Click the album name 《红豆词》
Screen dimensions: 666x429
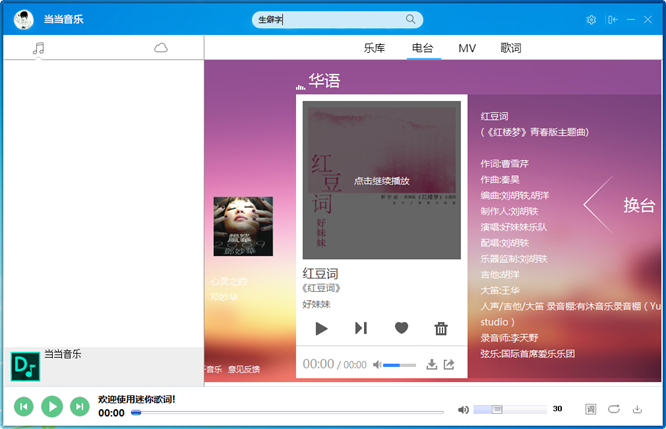pos(321,288)
